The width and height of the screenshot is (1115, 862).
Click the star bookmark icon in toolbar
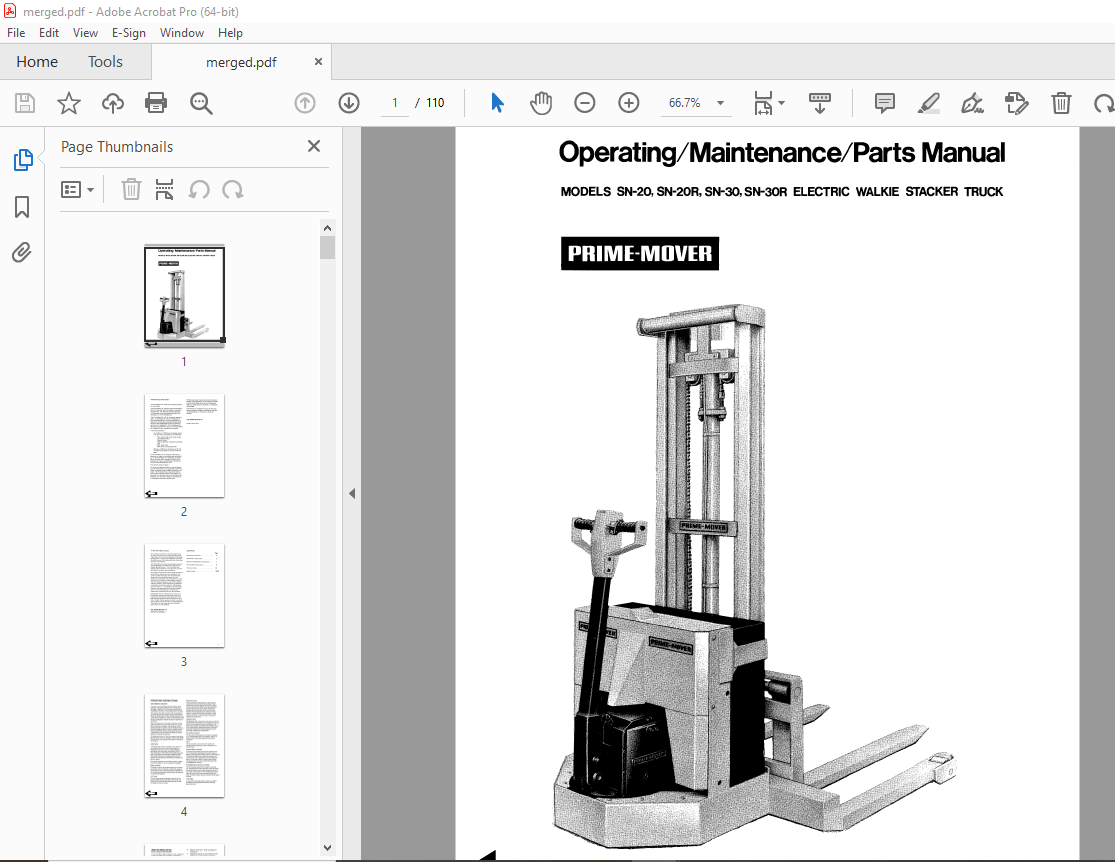[68, 103]
